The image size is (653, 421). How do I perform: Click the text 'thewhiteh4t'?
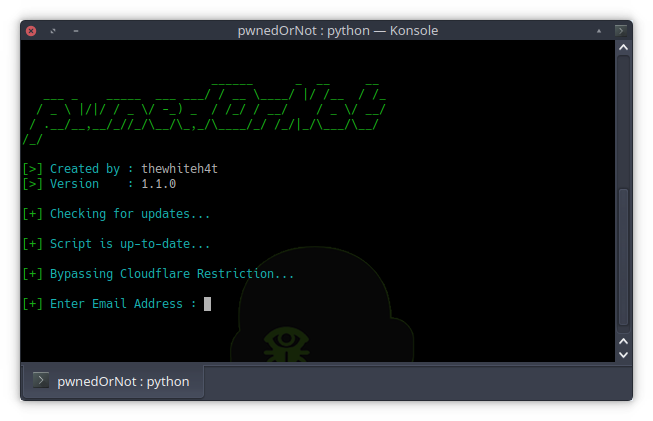tap(179, 169)
